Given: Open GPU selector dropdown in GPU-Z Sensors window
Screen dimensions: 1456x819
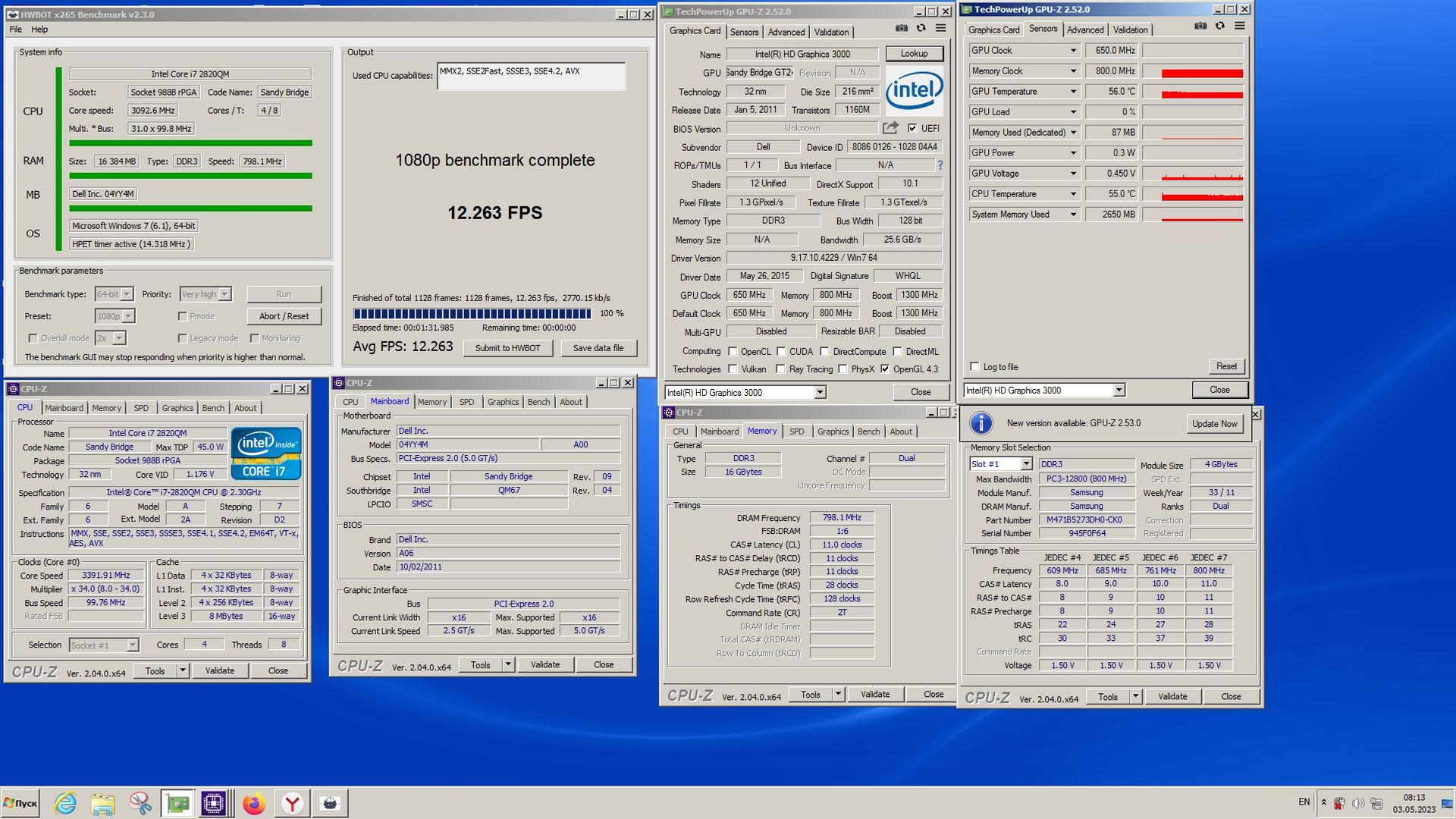Looking at the screenshot, I should coord(1119,390).
